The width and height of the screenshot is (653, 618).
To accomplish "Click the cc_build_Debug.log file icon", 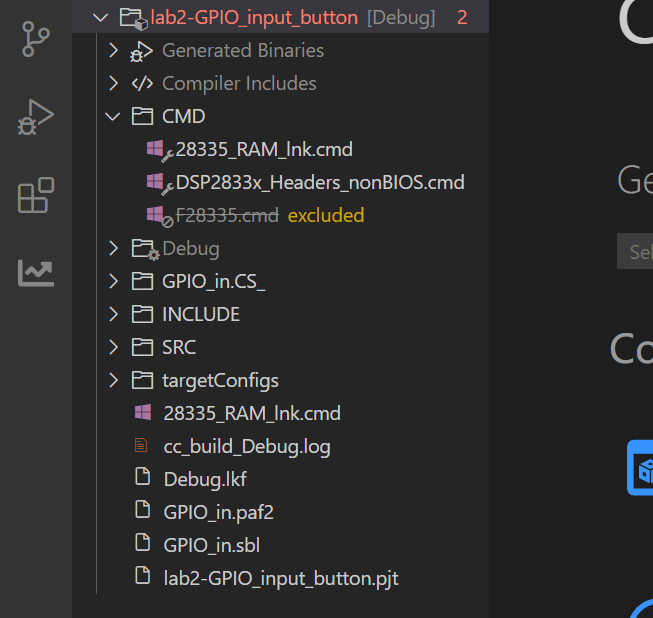I will point(142,446).
